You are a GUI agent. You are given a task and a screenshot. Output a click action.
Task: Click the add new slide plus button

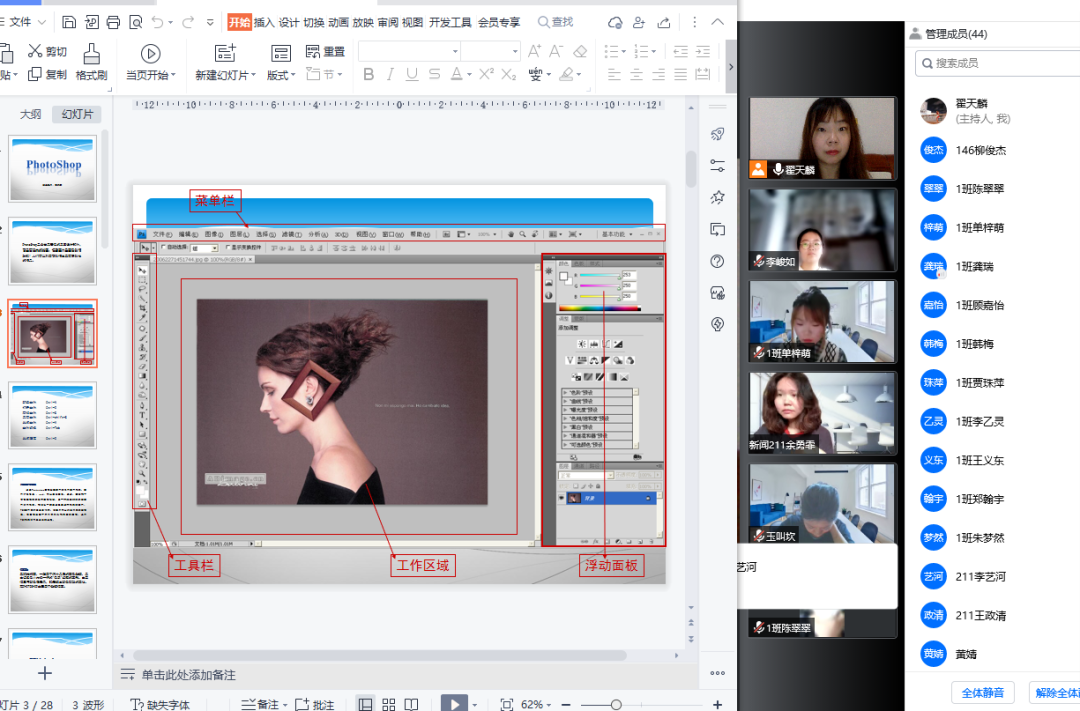coord(45,673)
